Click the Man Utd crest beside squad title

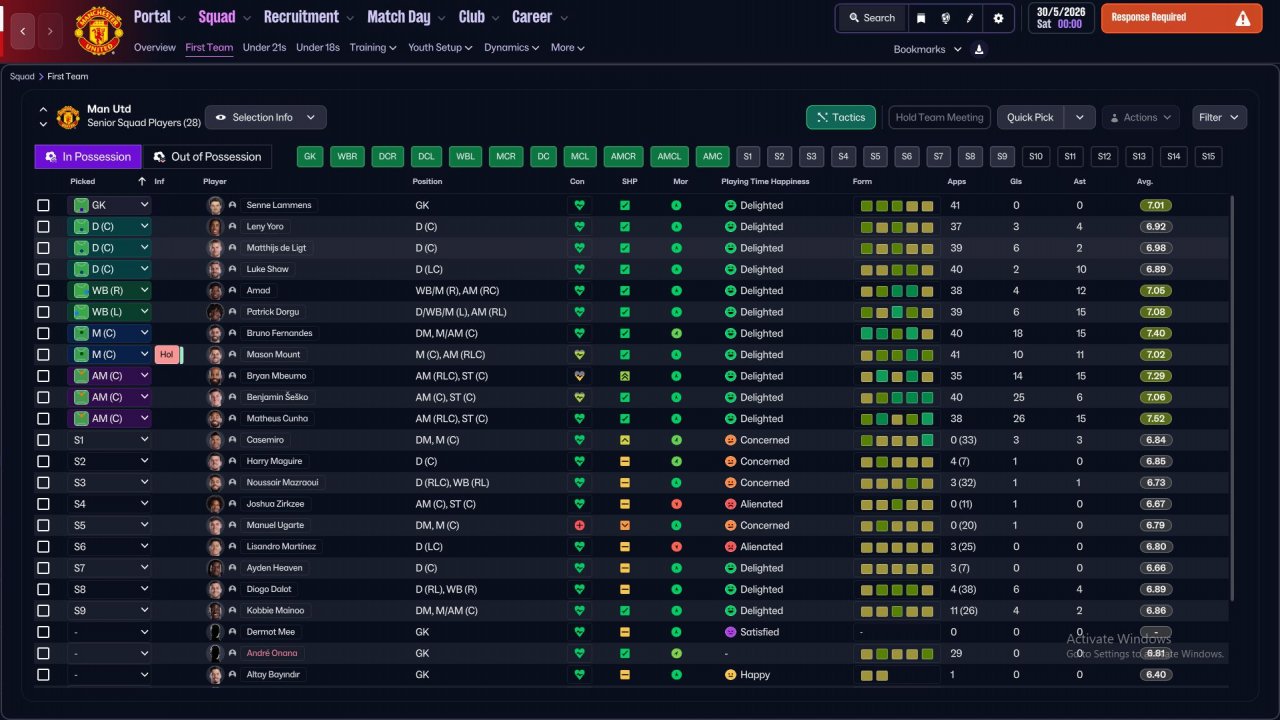(x=68, y=117)
